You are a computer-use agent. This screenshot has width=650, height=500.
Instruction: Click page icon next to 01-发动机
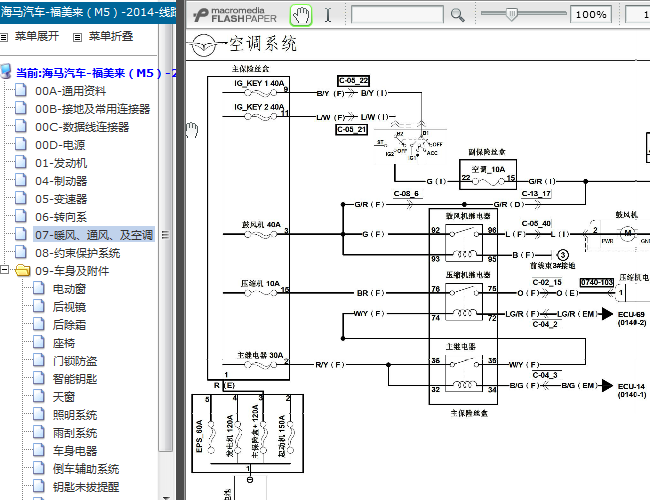pyautogui.click(x=21, y=162)
